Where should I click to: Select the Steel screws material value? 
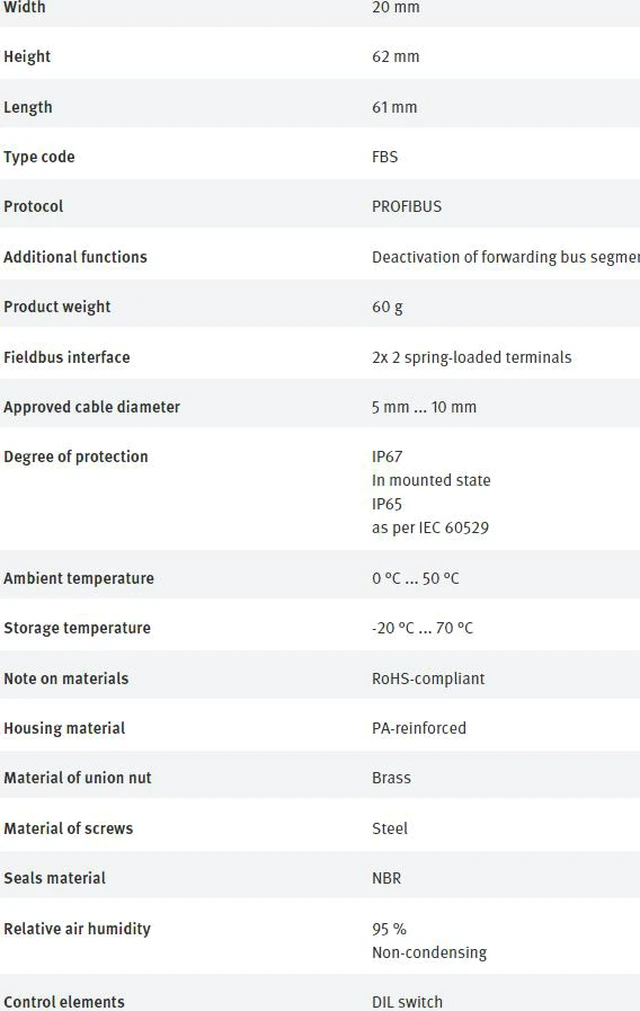coord(390,828)
